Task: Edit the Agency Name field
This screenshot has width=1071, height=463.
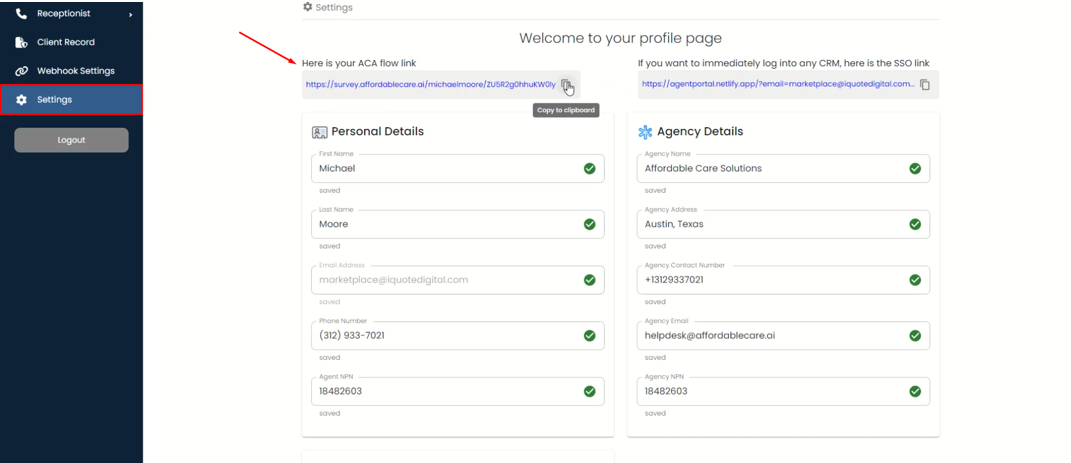Action: [x=783, y=169]
